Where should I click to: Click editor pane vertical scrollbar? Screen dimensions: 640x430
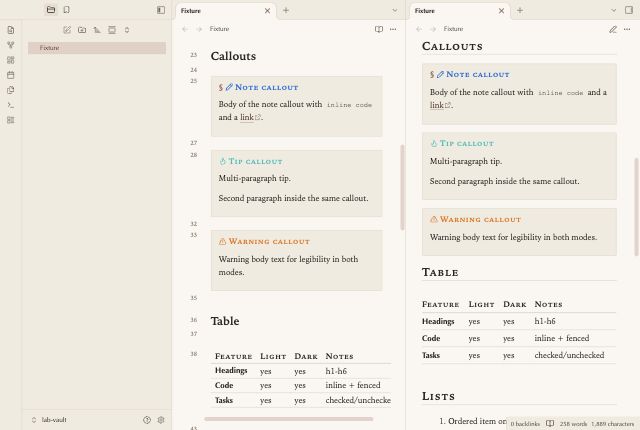point(402,187)
